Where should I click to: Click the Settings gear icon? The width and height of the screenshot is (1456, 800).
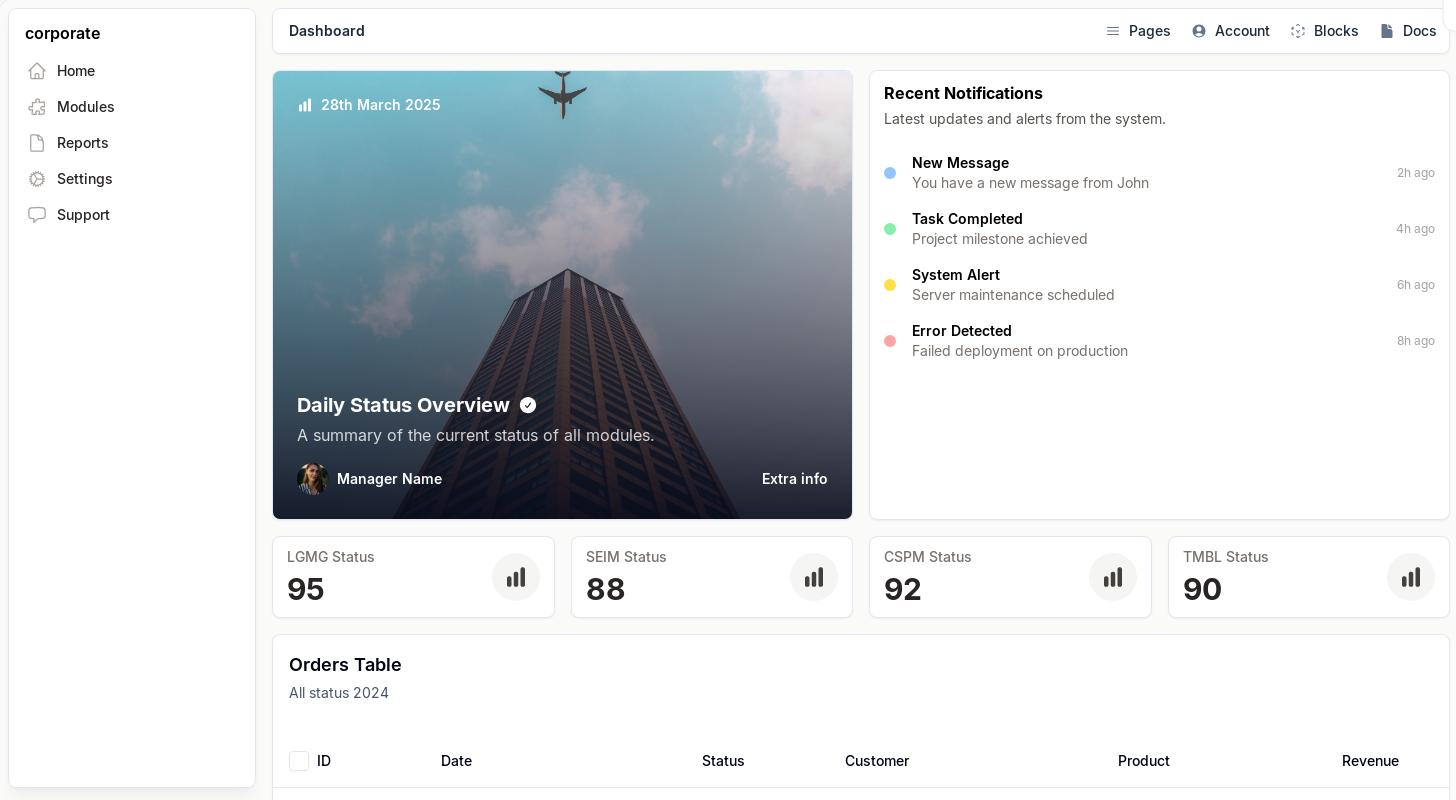click(x=37, y=179)
